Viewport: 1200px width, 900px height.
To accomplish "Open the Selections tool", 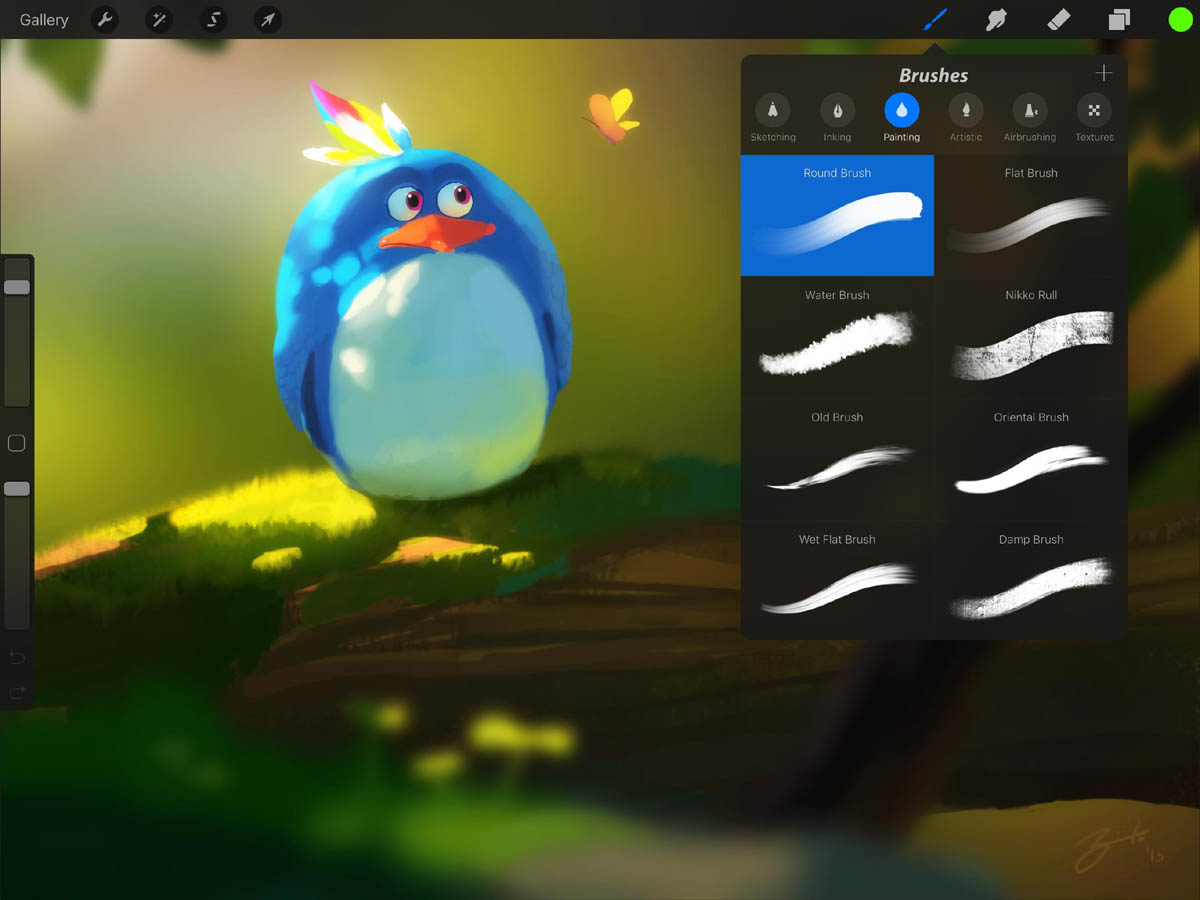I will tap(213, 19).
